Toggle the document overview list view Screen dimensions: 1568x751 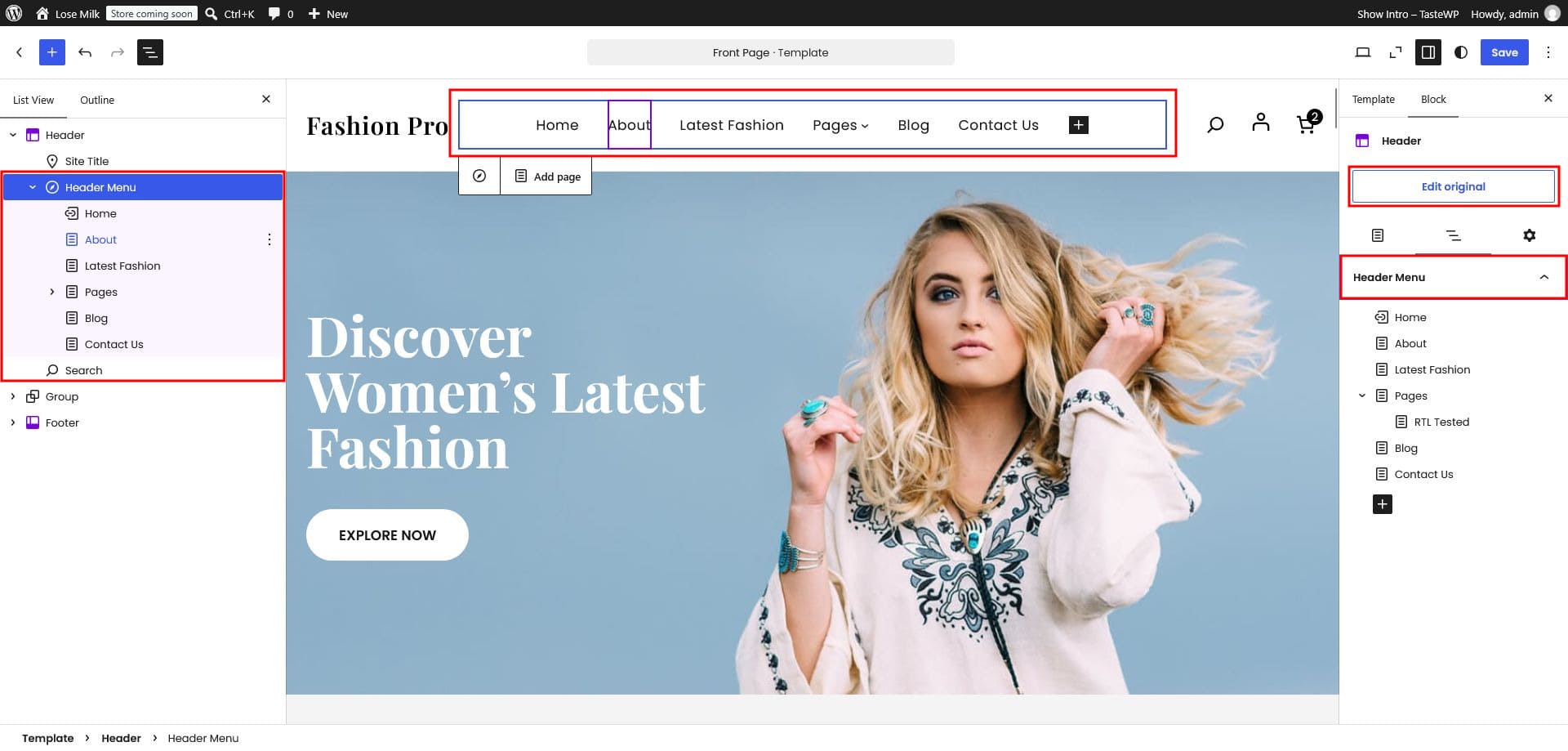click(150, 52)
